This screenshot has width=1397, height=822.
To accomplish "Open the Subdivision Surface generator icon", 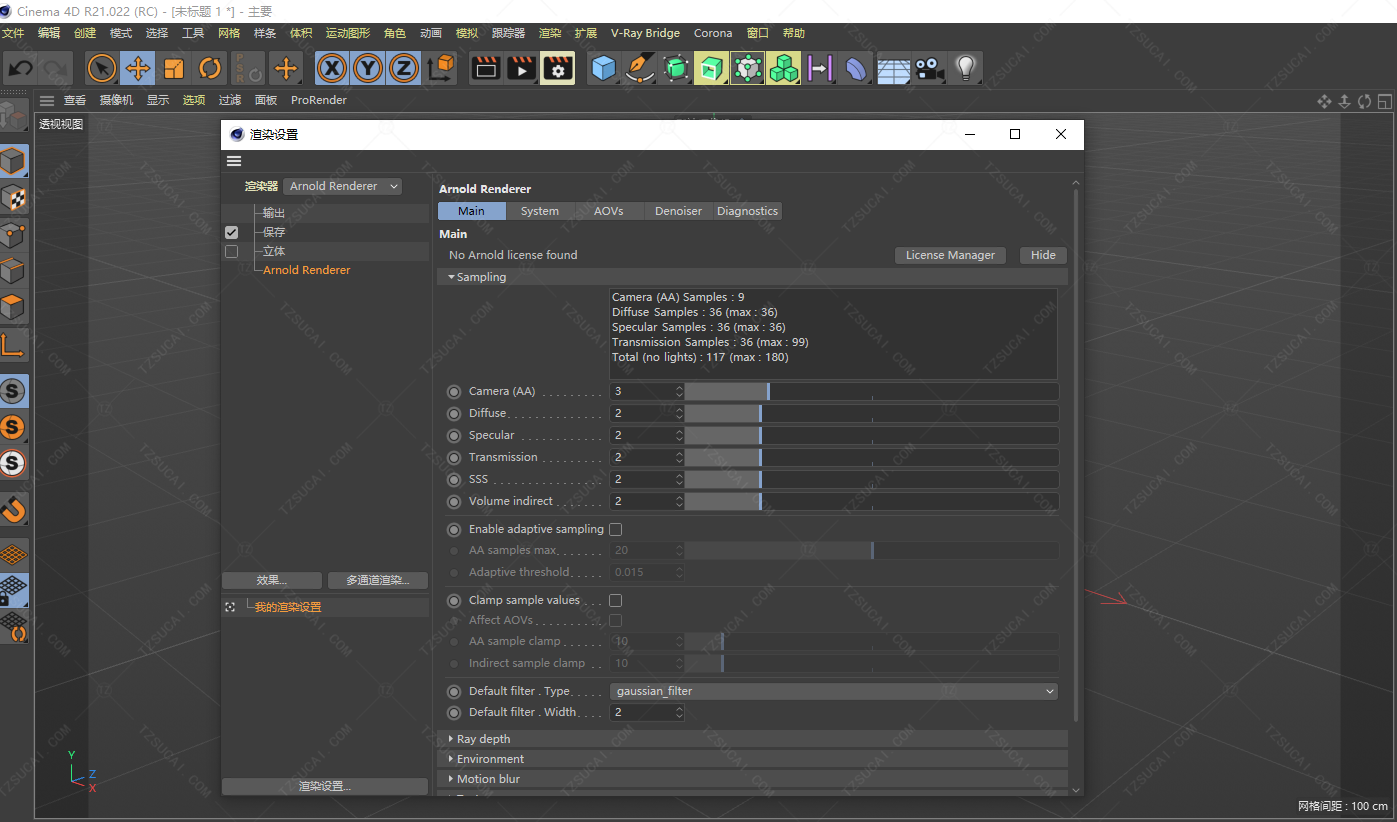I will click(x=676, y=69).
